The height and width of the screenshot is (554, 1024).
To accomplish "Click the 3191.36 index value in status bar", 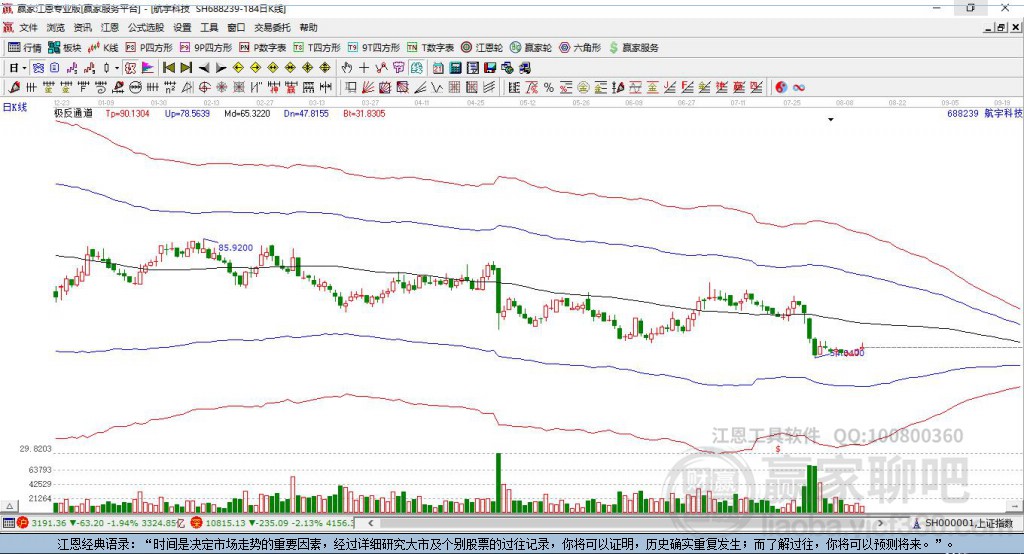I will [49, 523].
